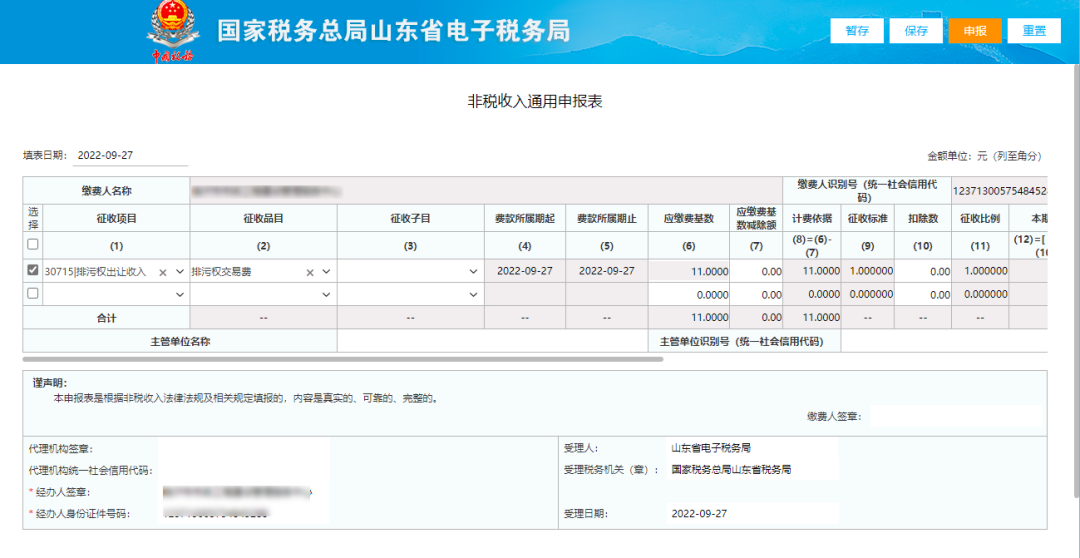Click the 国家税务总局山东省电子税务局 banner title
1080x558 pixels.
pos(393,32)
